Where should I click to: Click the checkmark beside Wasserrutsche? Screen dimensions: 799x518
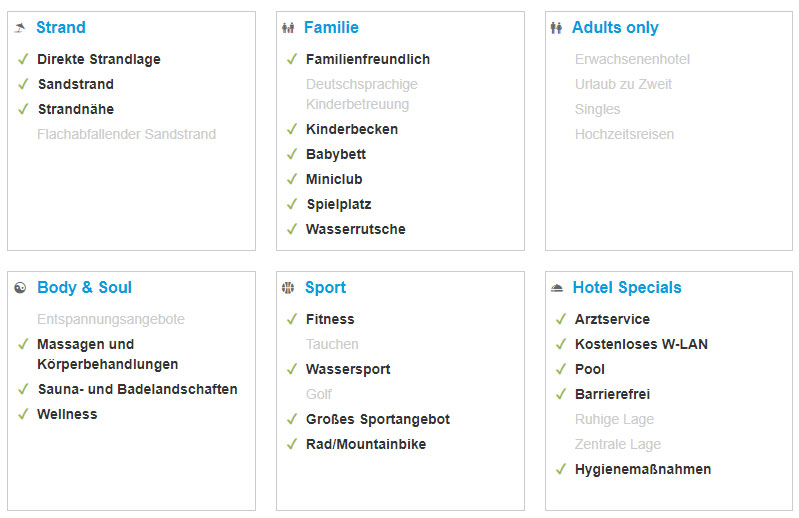pos(291,229)
